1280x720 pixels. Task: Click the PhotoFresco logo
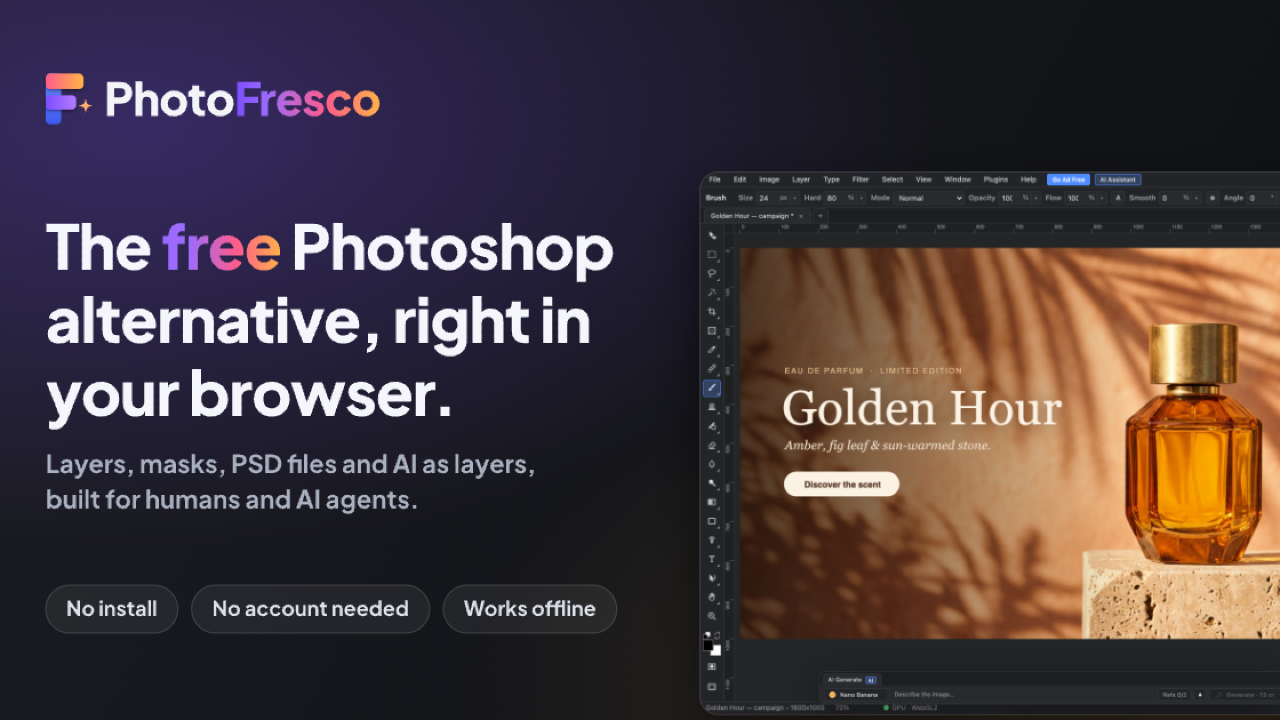coord(213,100)
